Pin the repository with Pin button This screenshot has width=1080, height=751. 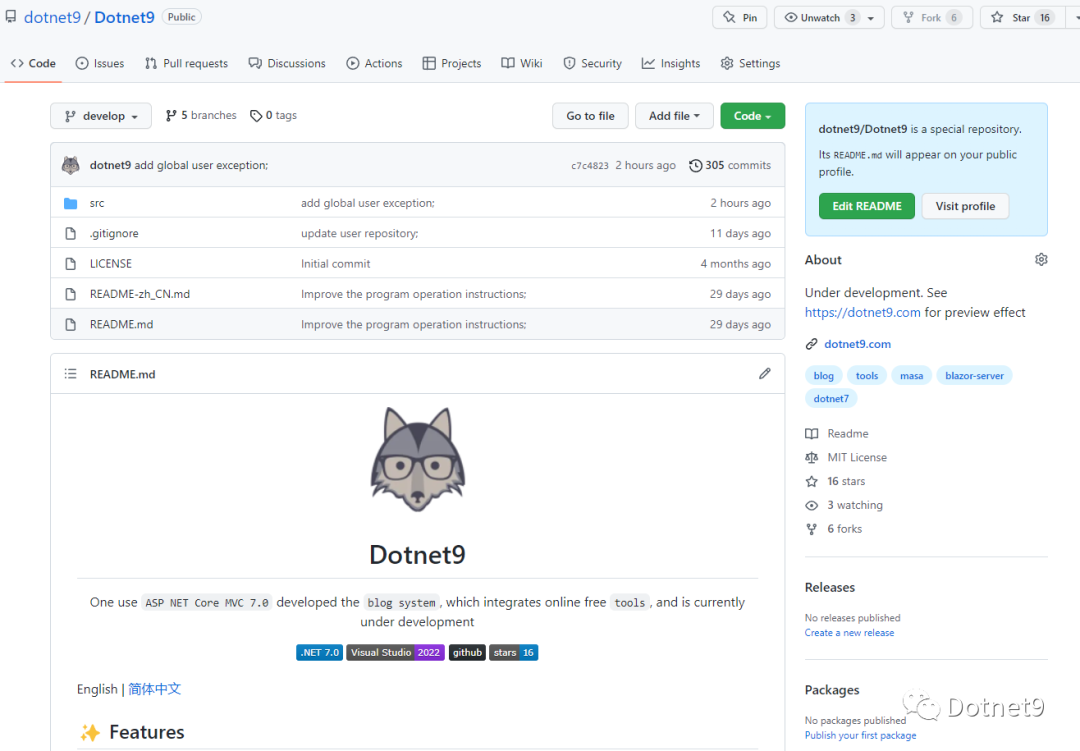740,18
